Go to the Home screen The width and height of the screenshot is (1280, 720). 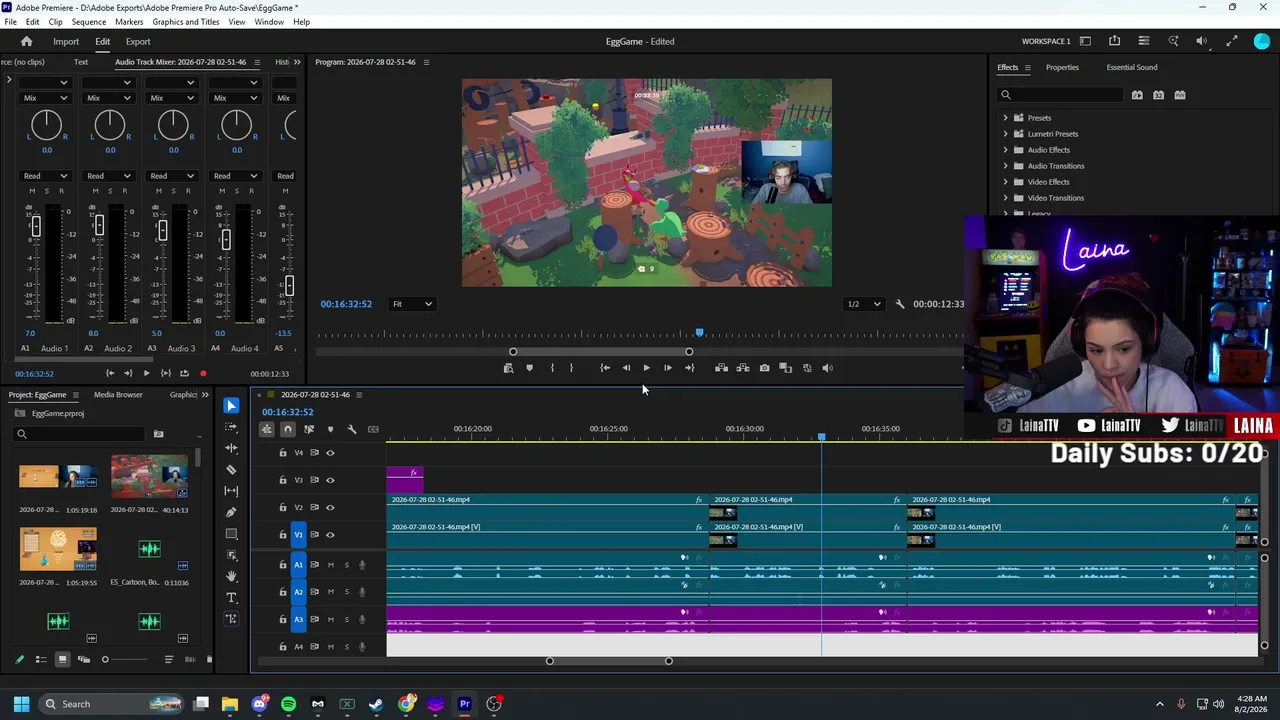pos(27,42)
